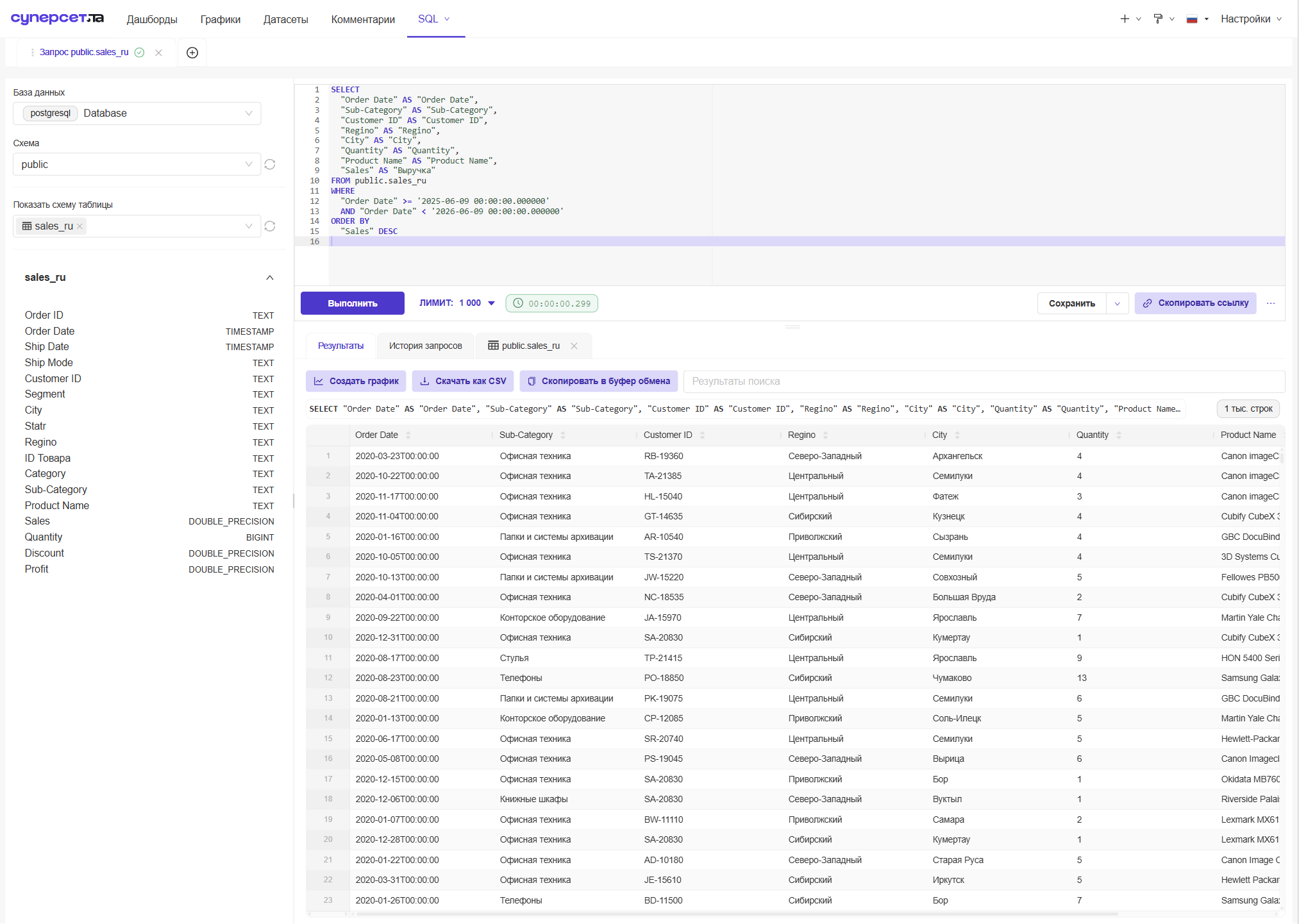Click the 1 тыс. строк badge
The image size is (1299, 924).
[1248, 408]
